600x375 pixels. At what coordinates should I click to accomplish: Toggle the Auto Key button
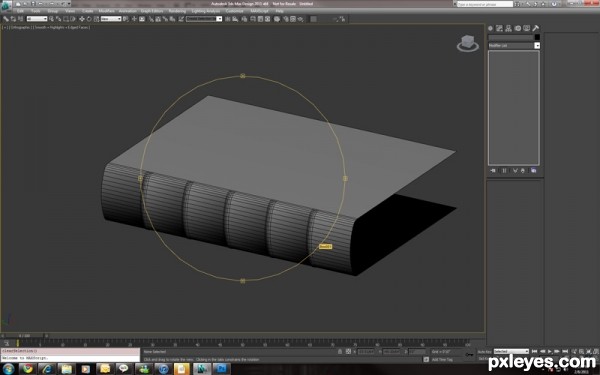pos(484,351)
